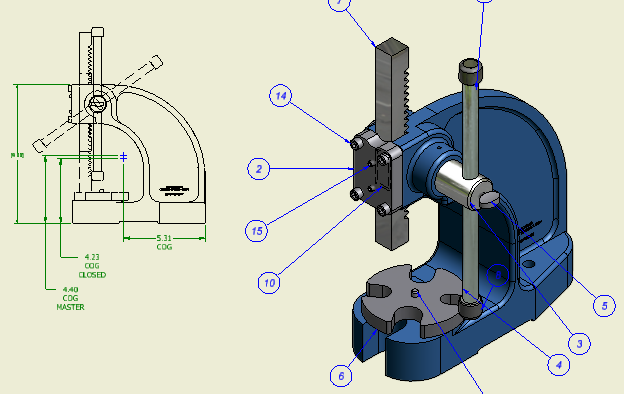
Task: Pick balloon number 10
Action: click(269, 283)
